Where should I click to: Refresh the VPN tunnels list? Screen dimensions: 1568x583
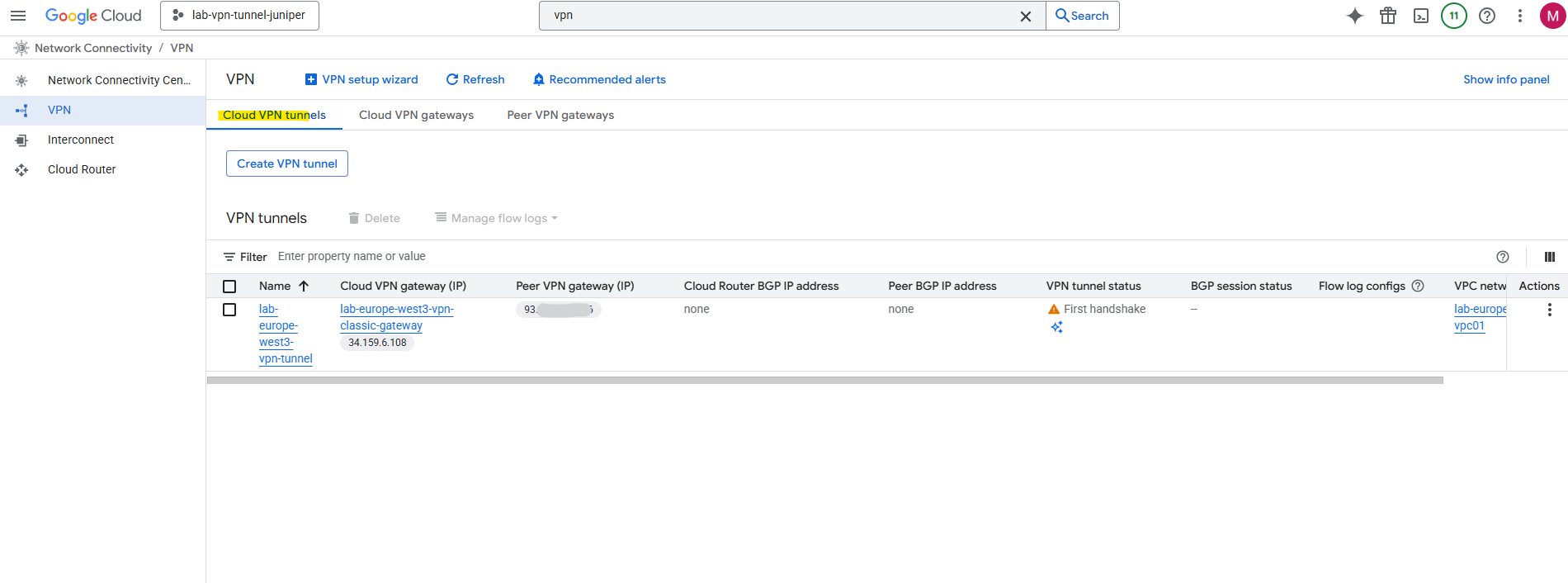(475, 79)
